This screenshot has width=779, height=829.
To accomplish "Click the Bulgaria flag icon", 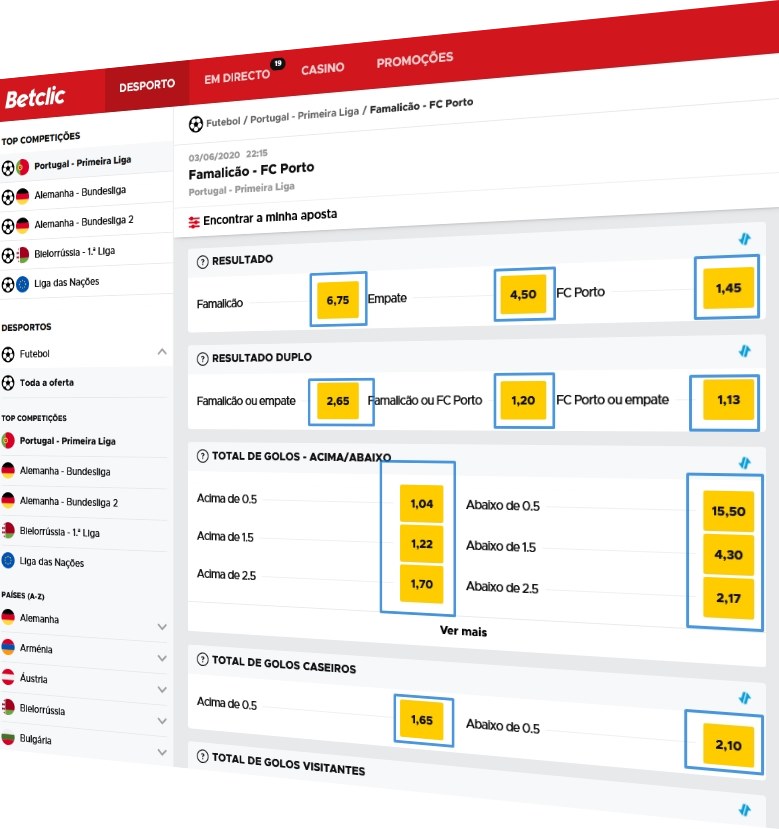I will click(x=8, y=736).
